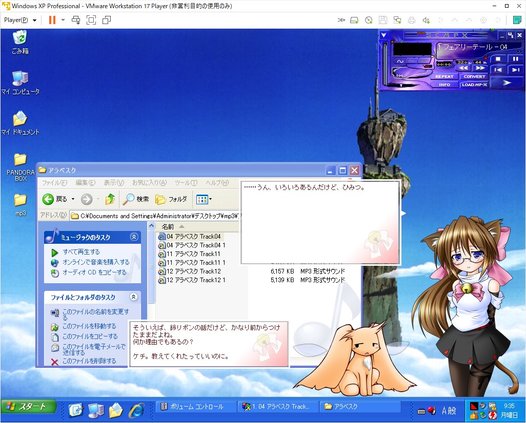
Task: Adjust the vertical volume slider in music player
Action: 385,64
